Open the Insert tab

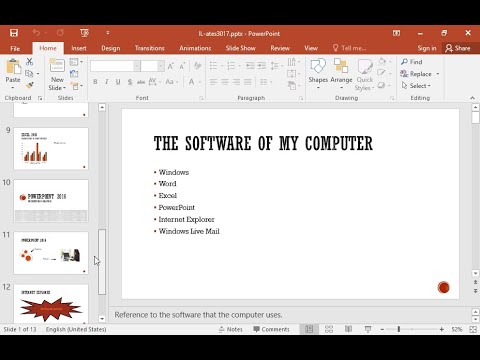(79, 48)
